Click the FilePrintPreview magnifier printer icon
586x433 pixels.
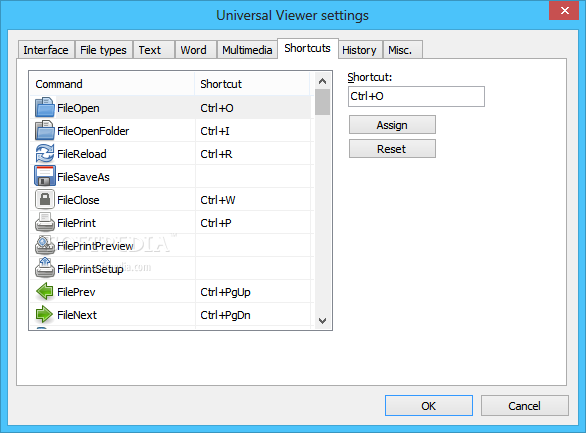point(45,245)
